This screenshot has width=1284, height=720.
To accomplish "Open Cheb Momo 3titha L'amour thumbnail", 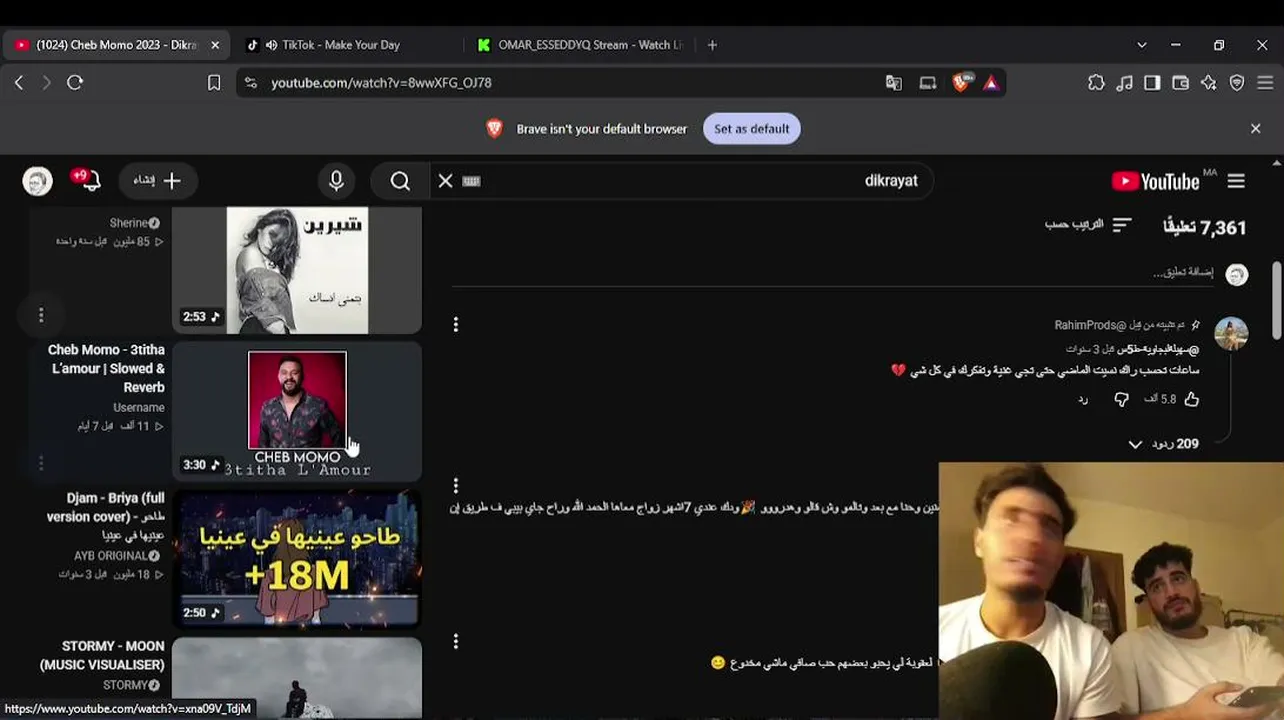I will click(x=297, y=412).
